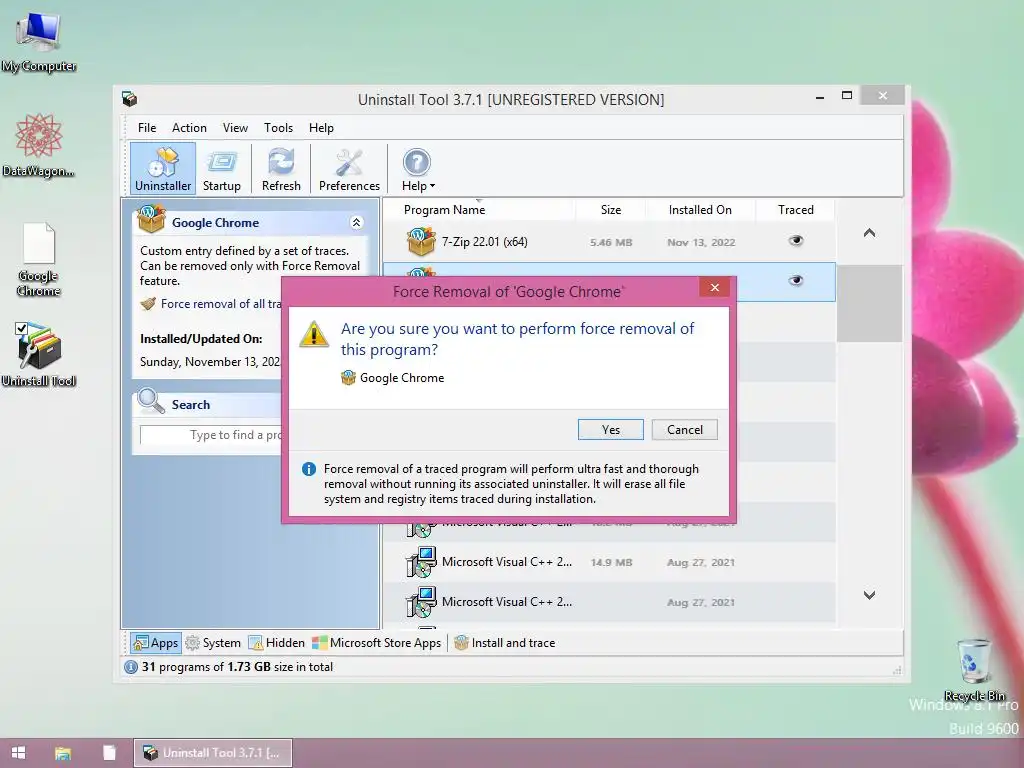Click the warning triangle icon in dialog

313,334
